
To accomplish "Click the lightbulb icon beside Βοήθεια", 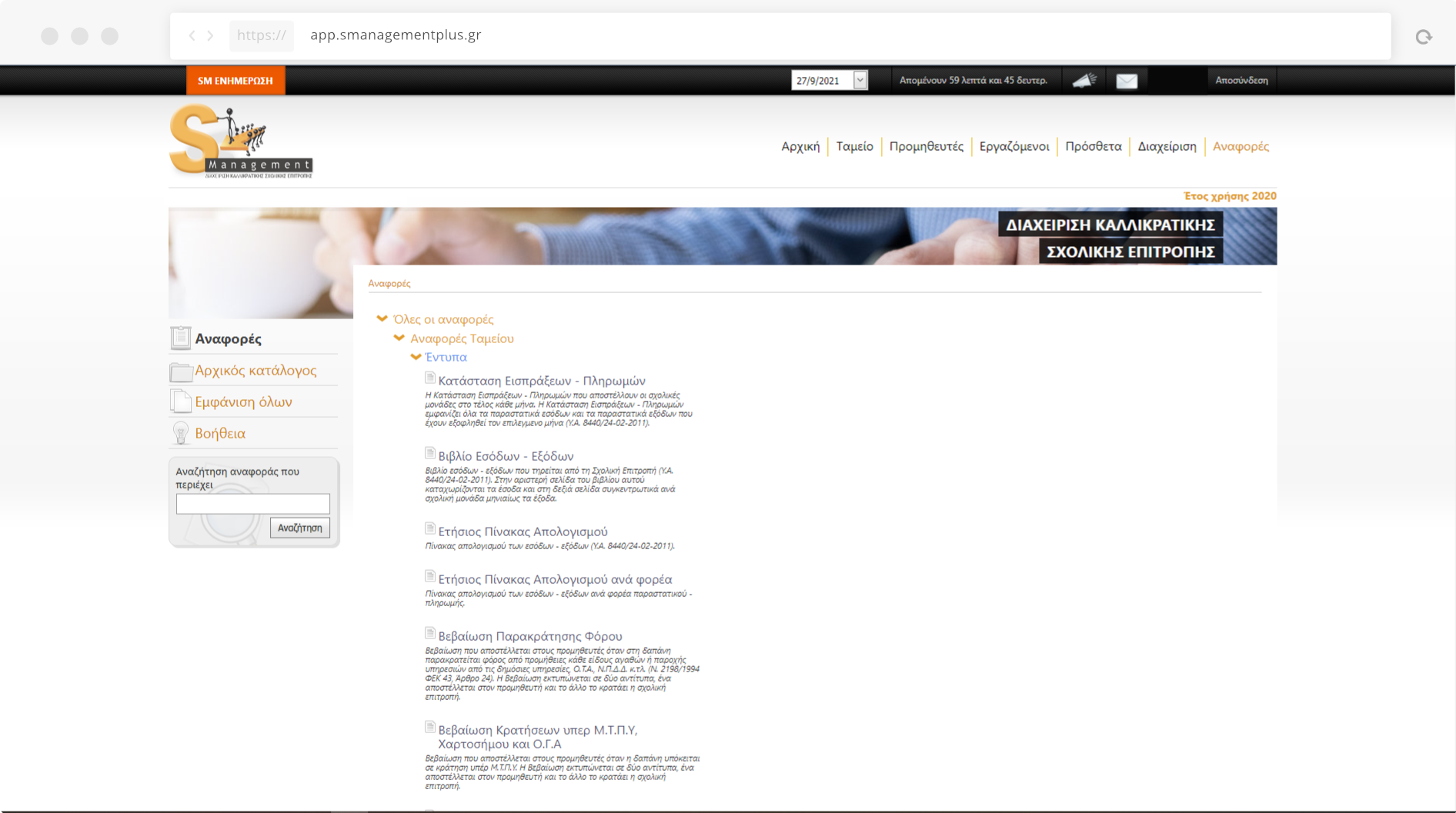I will click(x=181, y=434).
